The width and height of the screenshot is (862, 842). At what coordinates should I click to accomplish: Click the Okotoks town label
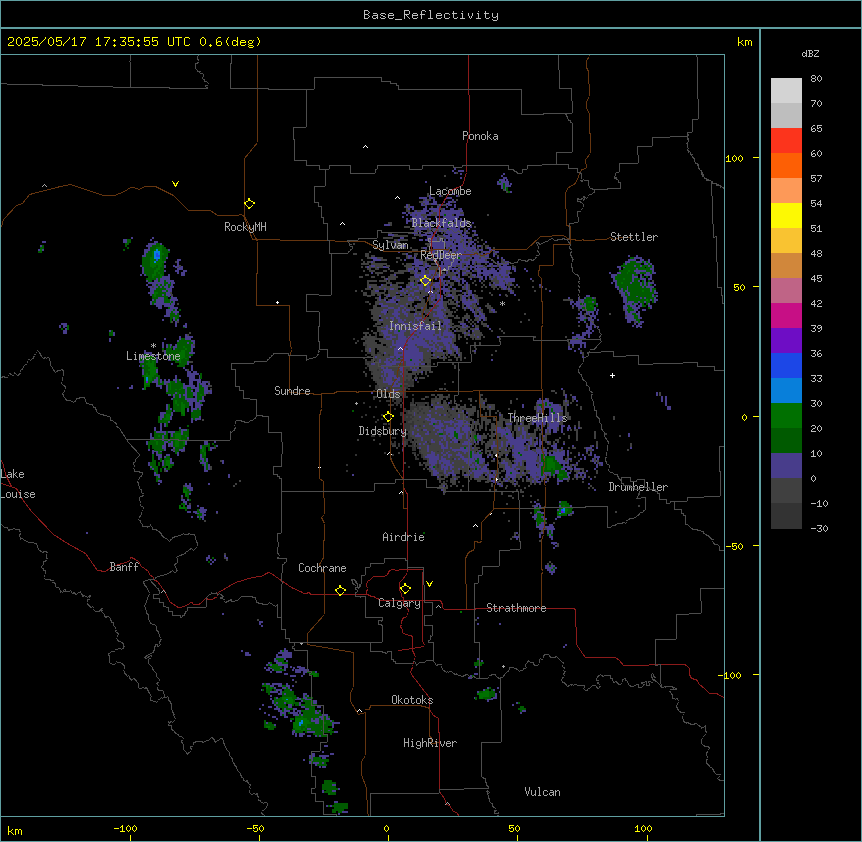click(412, 700)
